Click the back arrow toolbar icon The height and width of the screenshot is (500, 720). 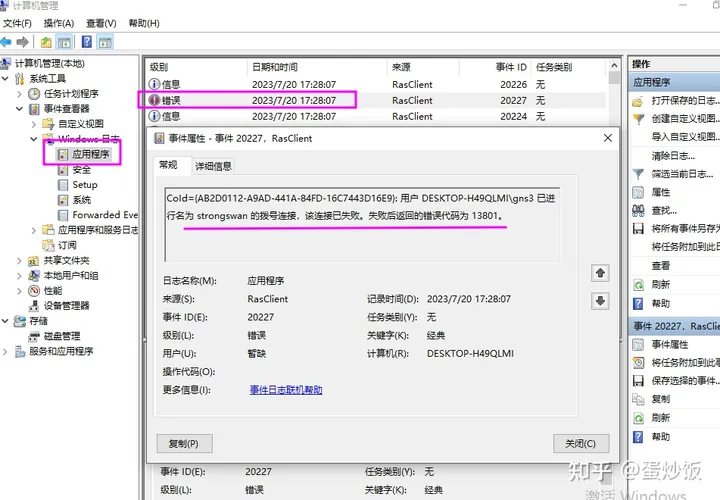(6, 42)
